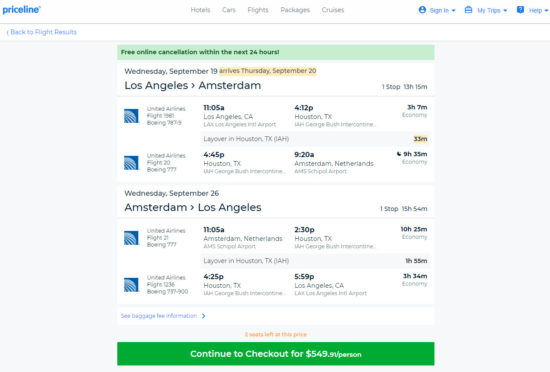Open the Cruises menu item
This screenshot has width=550, height=372.
pos(333,10)
